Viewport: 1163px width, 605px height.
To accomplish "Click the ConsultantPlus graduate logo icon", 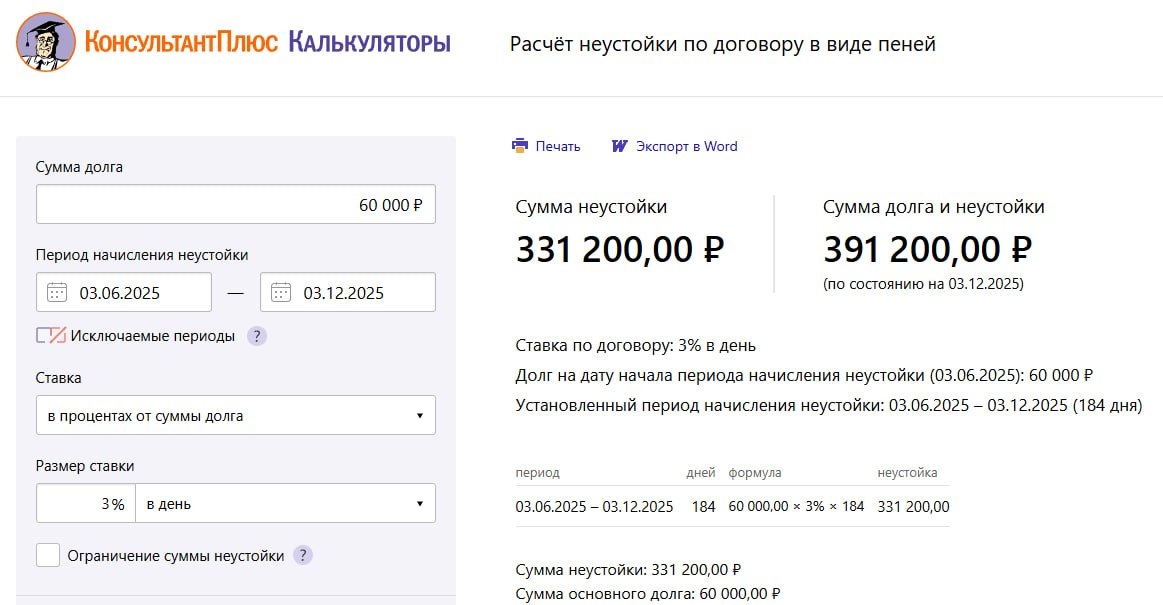I will coord(45,44).
